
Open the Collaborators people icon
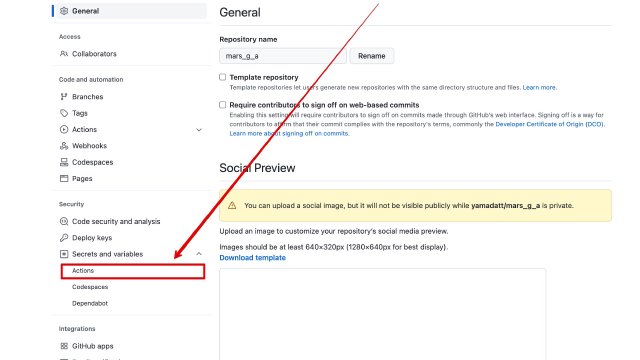pos(64,53)
